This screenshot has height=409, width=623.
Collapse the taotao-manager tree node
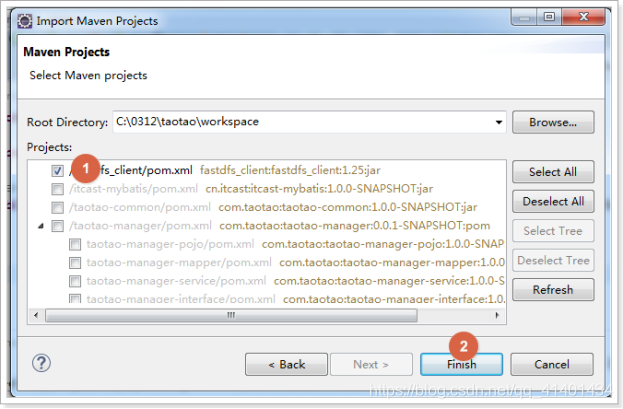(x=41, y=226)
